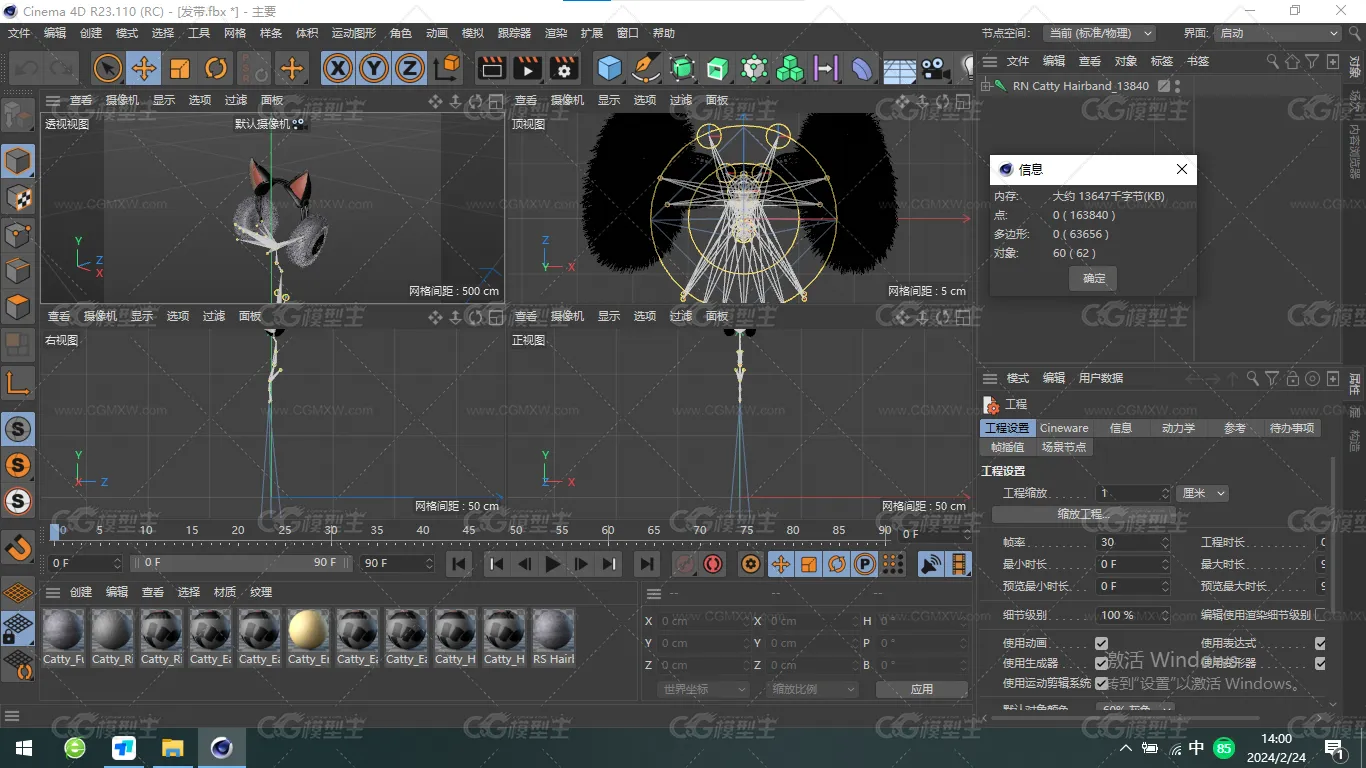1366x768 pixels.
Task: Activate the Scale tool
Action: [x=180, y=68]
